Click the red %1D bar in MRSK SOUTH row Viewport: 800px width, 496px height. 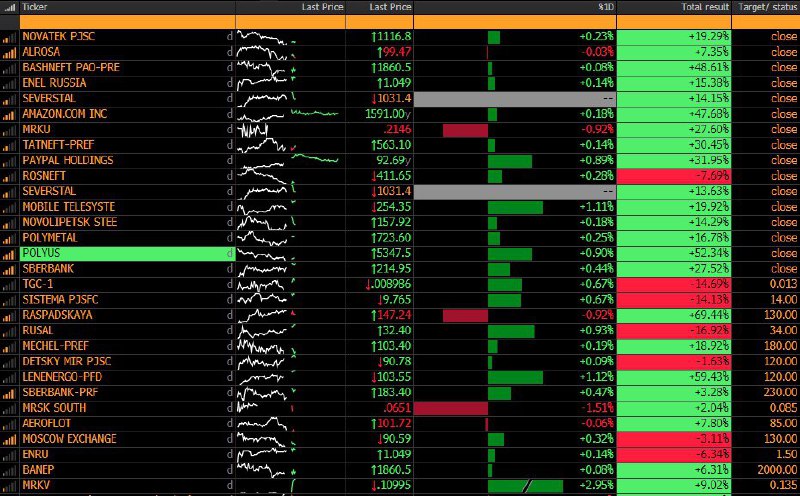click(451, 408)
